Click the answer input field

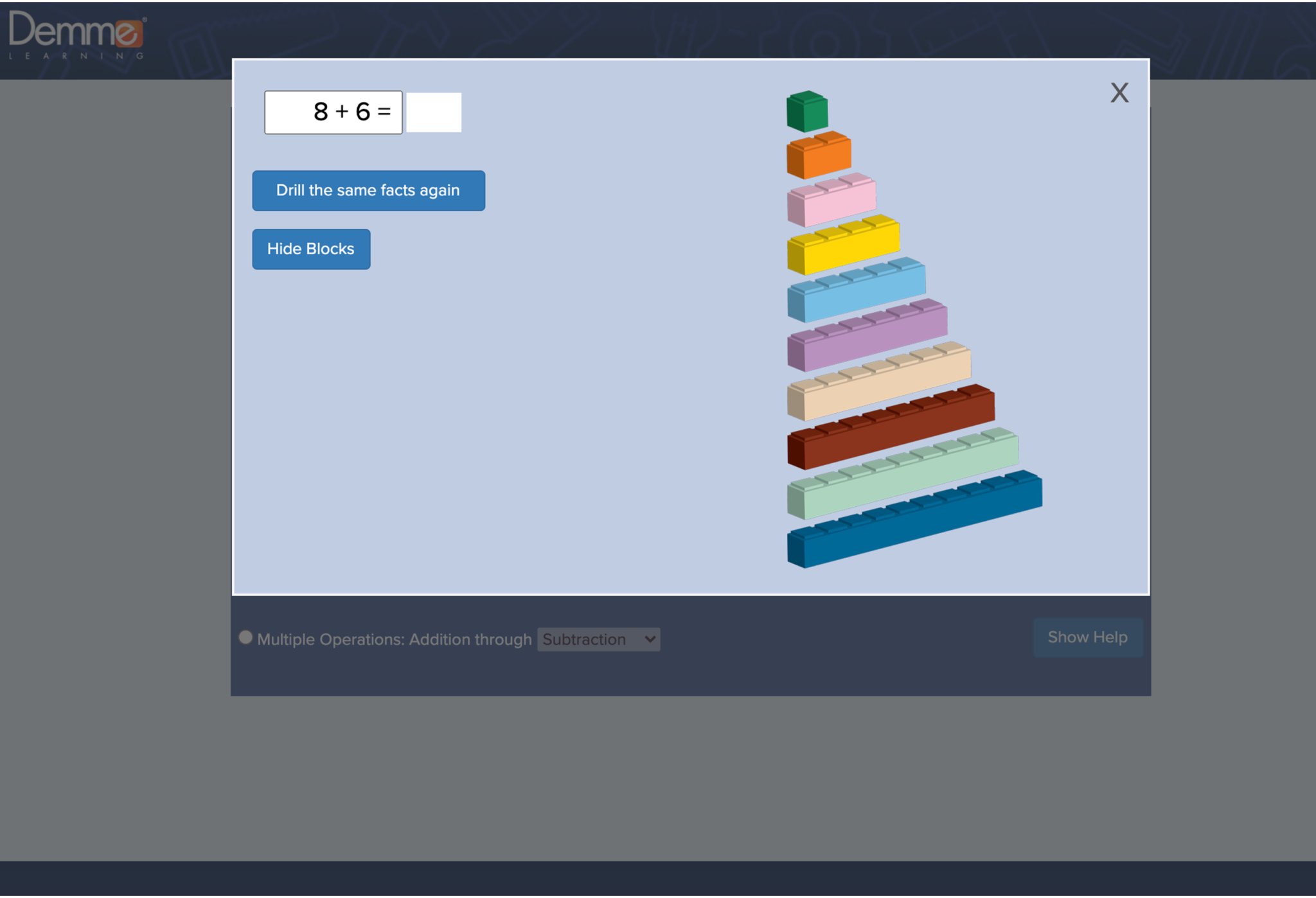433,112
